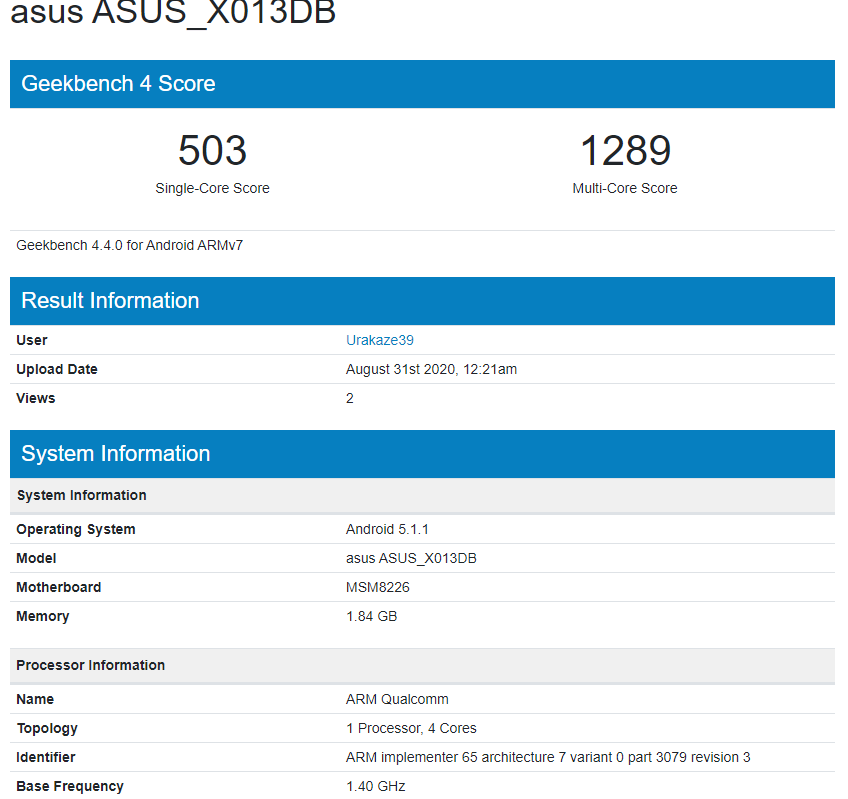
Task: Select the Single-Core Score label
Action: 213,188
